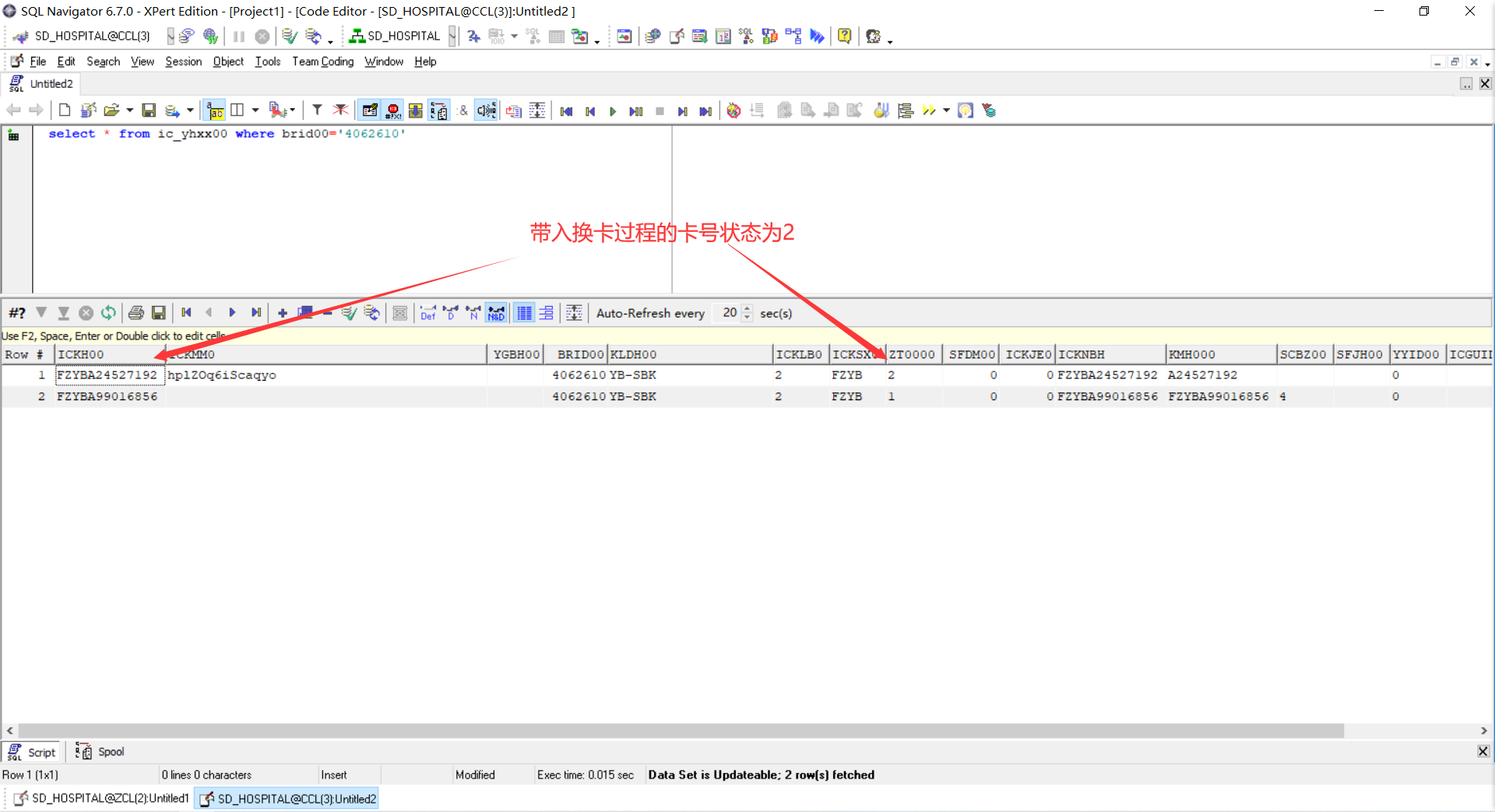
Task: Expand the save-to-database dropdown arrow
Action: point(189,111)
